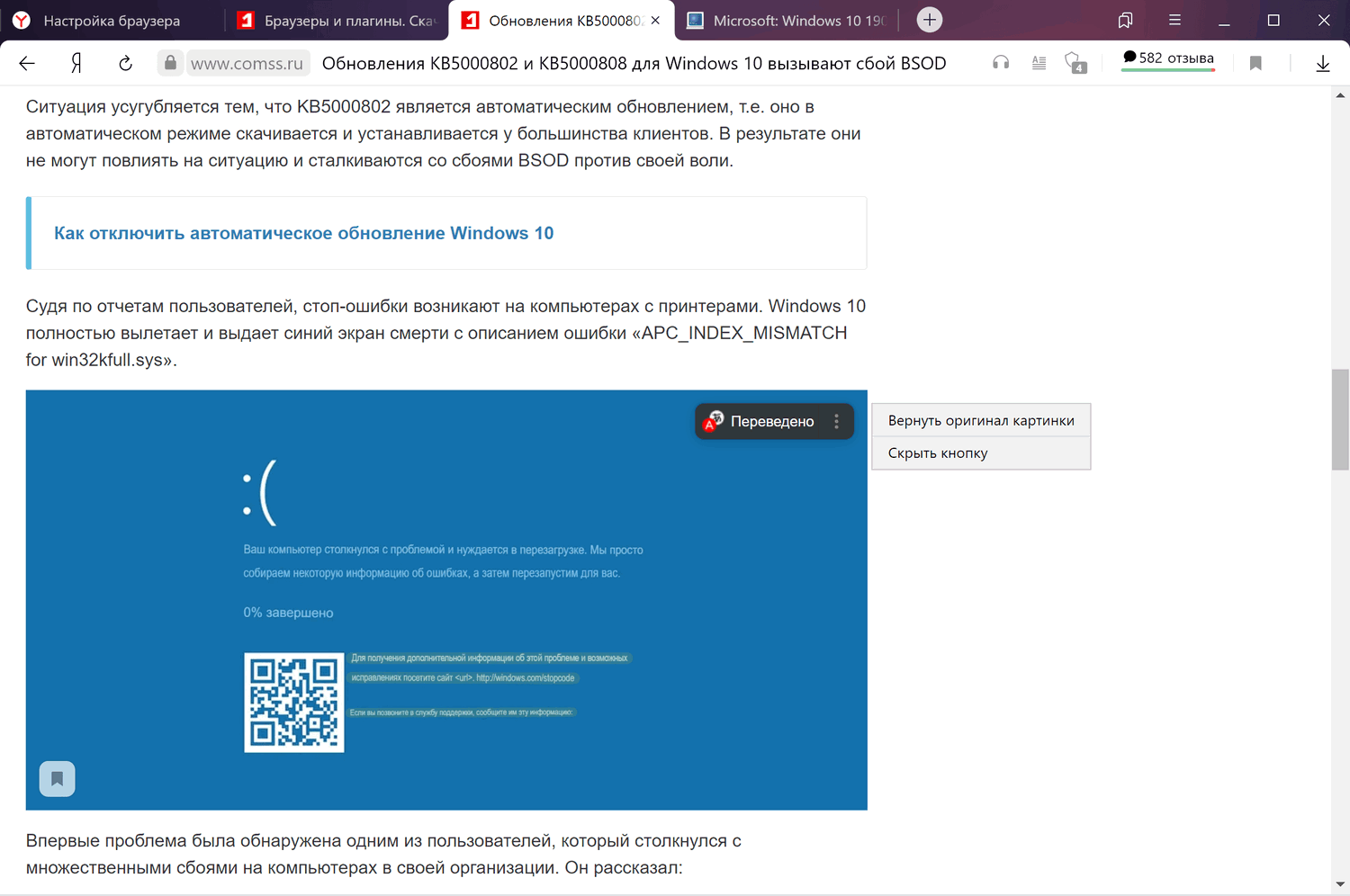Save image with the bookmark icon on BSOD picture

pyautogui.click(x=57, y=779)
